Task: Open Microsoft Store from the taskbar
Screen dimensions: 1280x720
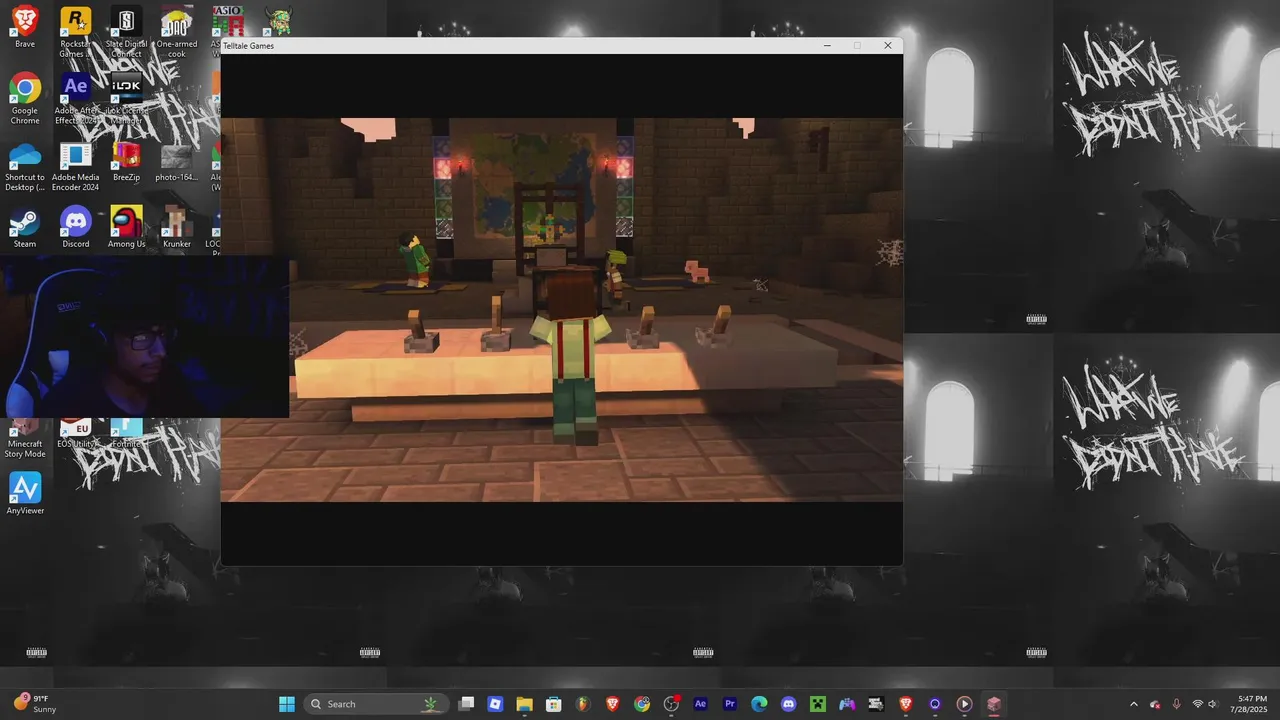Action: tap(553, 704)
